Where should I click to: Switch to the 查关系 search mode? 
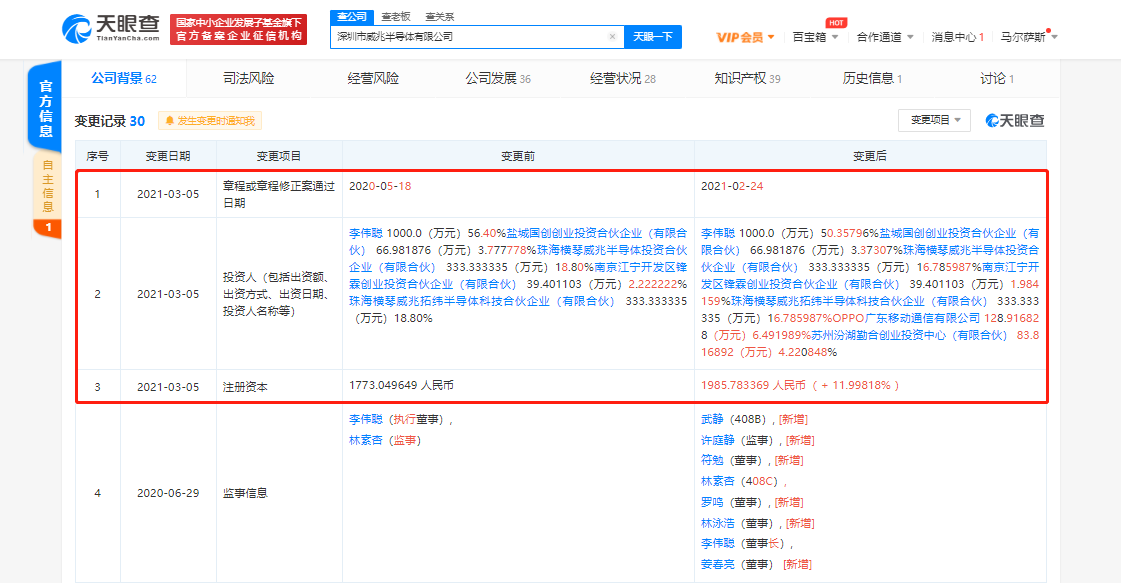click(x=439, y=16)
